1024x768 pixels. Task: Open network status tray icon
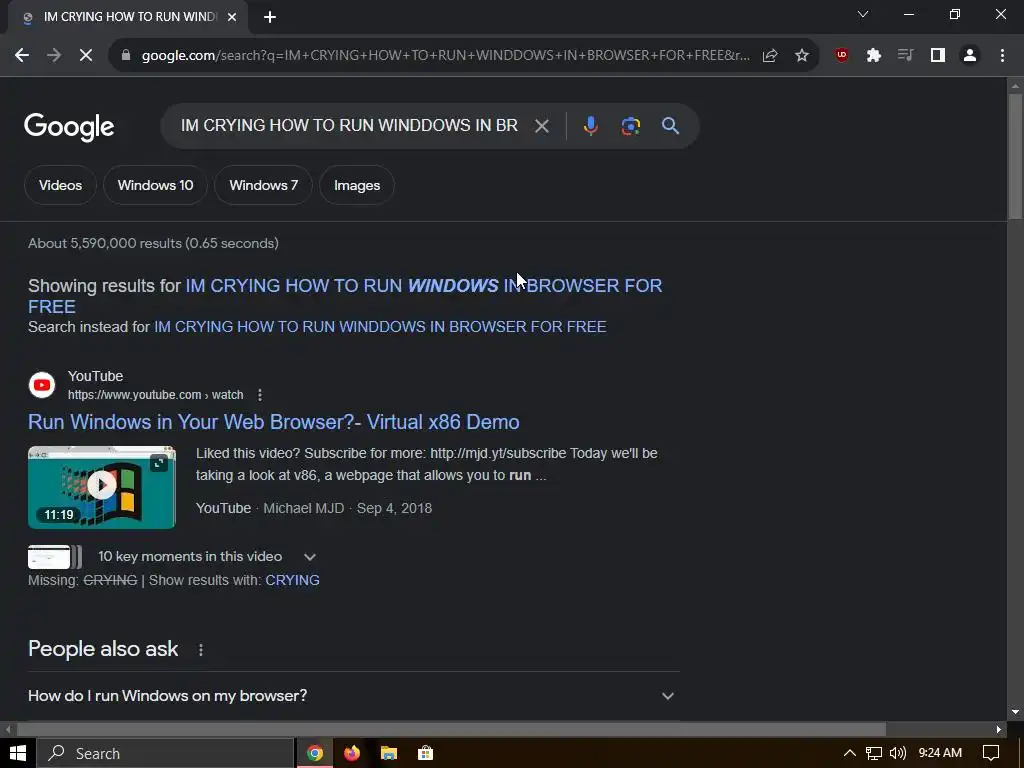(x=874, y=753)
